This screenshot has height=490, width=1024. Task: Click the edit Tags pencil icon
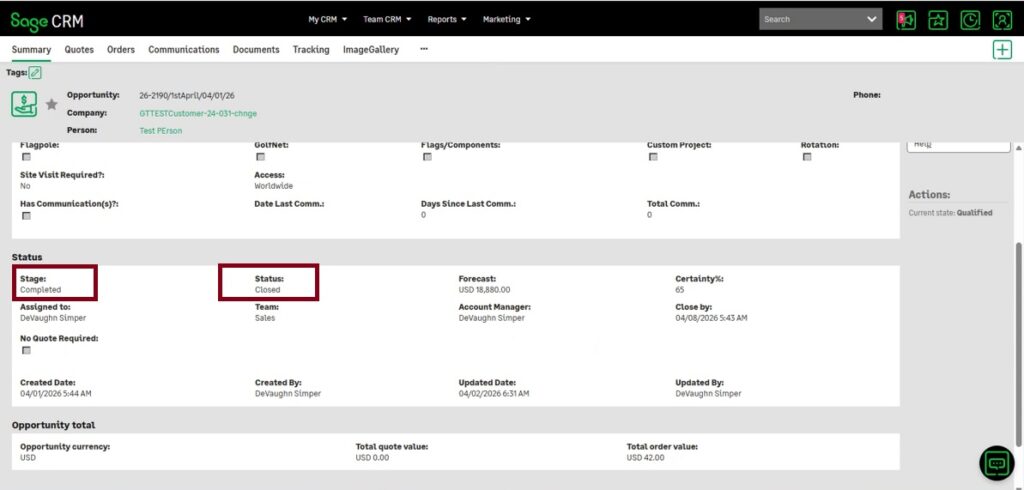36,72
